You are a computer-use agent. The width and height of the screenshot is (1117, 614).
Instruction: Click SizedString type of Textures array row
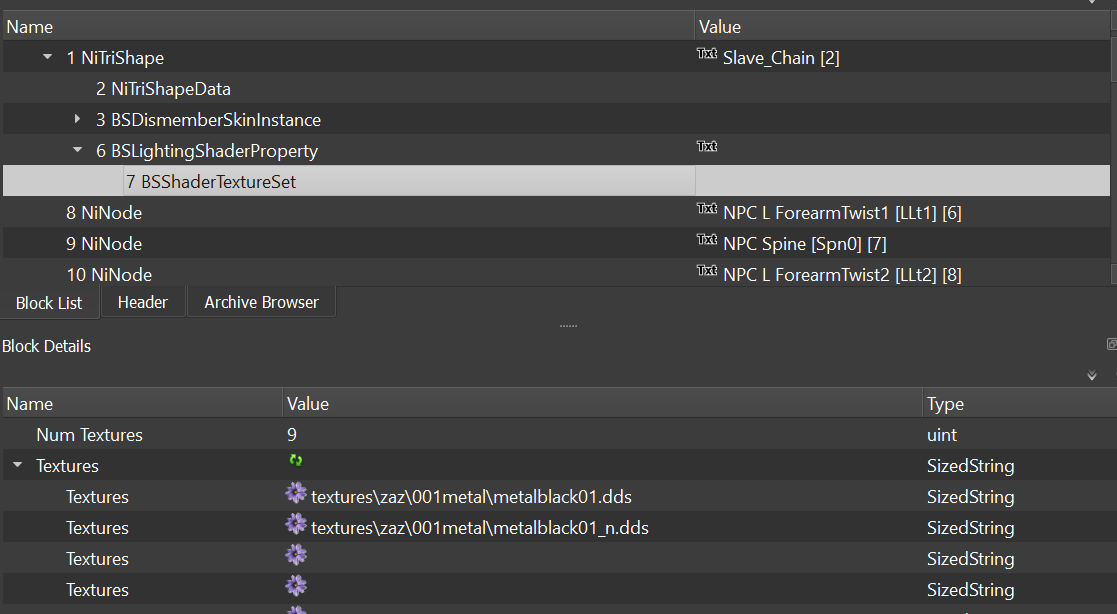click(970, 466)
